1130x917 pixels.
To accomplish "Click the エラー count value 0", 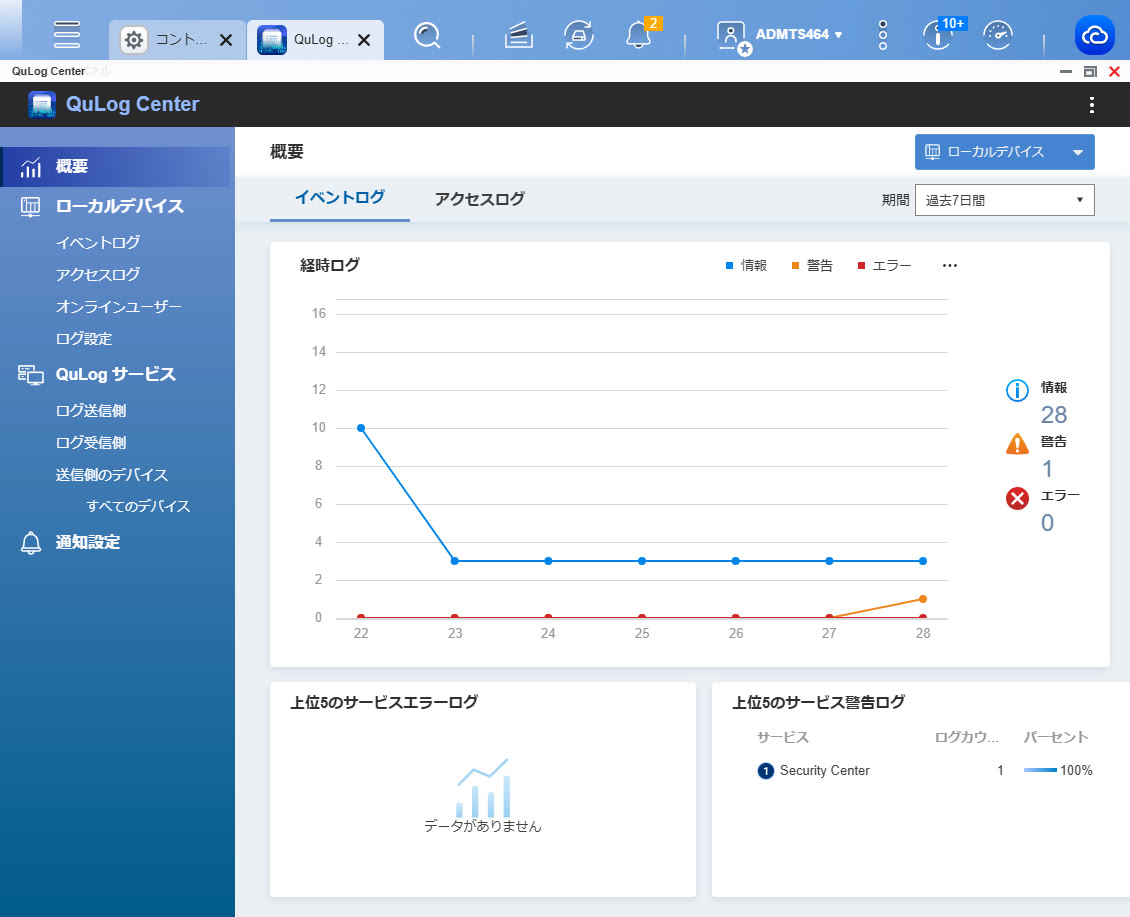I will pyautogui.click(x=1047, y=523).
